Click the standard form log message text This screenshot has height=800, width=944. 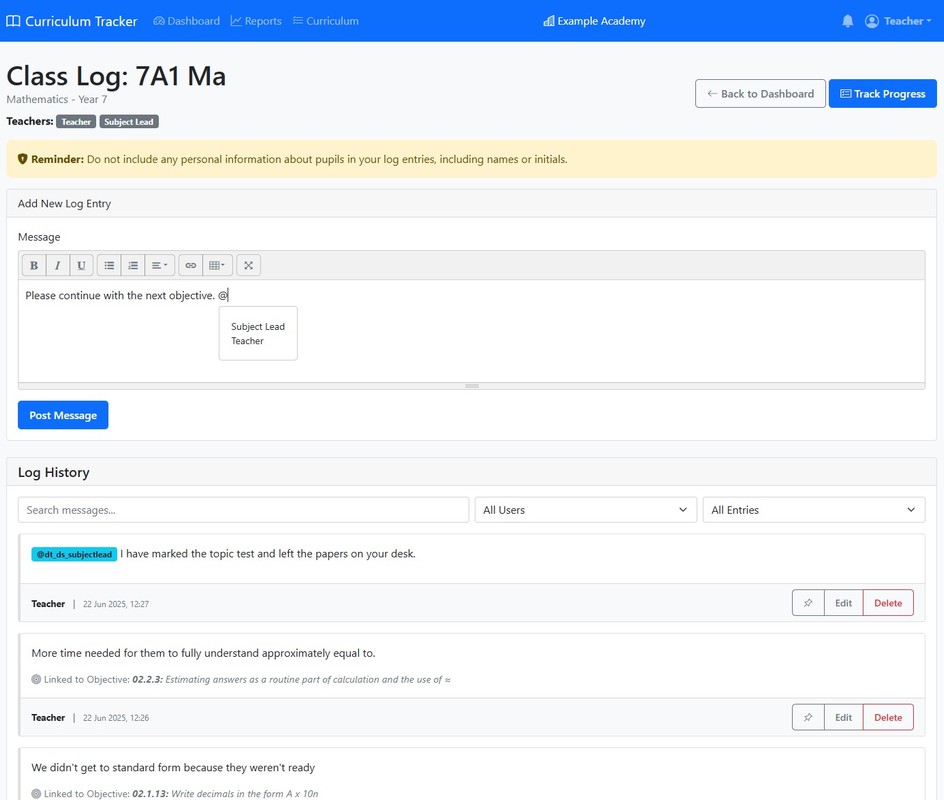click(x=173, y=767)
